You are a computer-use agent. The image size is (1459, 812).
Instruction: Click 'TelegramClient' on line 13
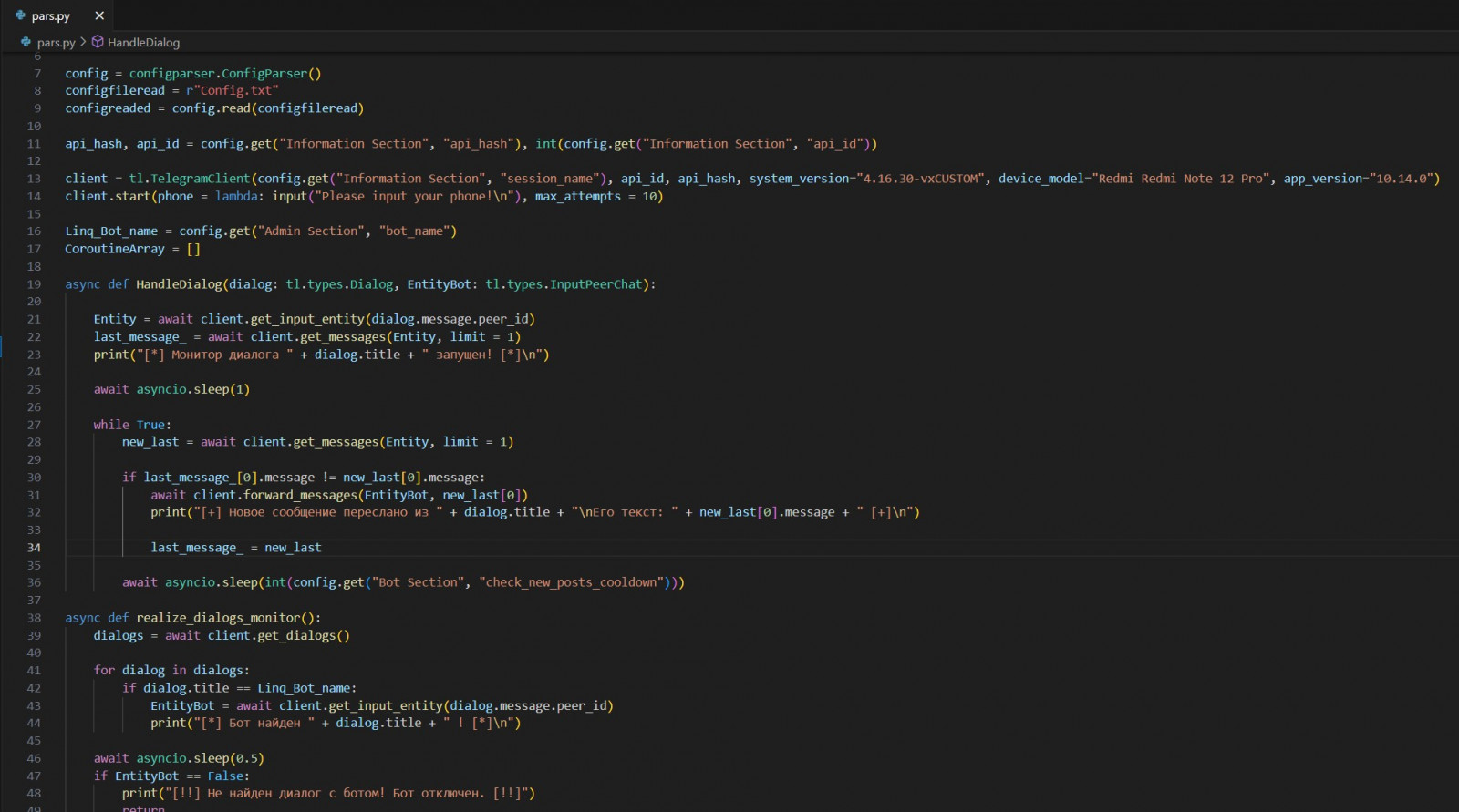pos(201,179)
